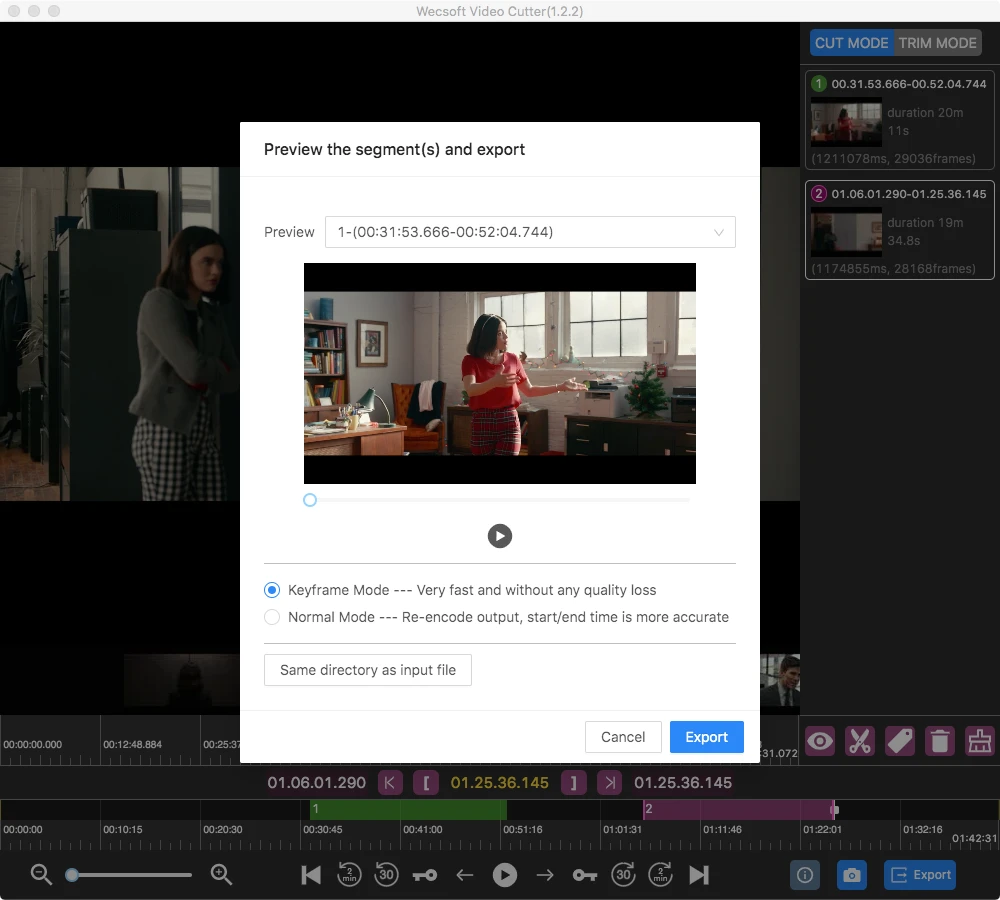Click Same directory as input file
The width and height of the screenshot is (1000, 900).
tap(368, 670)
